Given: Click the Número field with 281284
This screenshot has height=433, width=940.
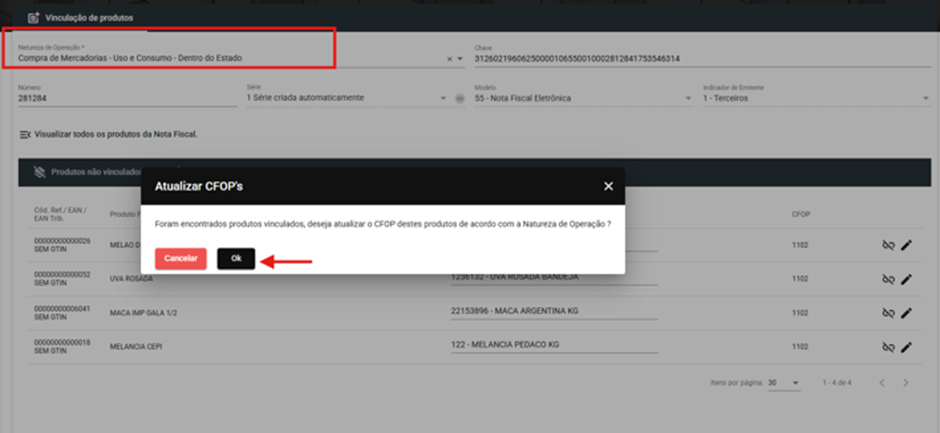Looking at the screenshot, I should click(x=128, y=98).
